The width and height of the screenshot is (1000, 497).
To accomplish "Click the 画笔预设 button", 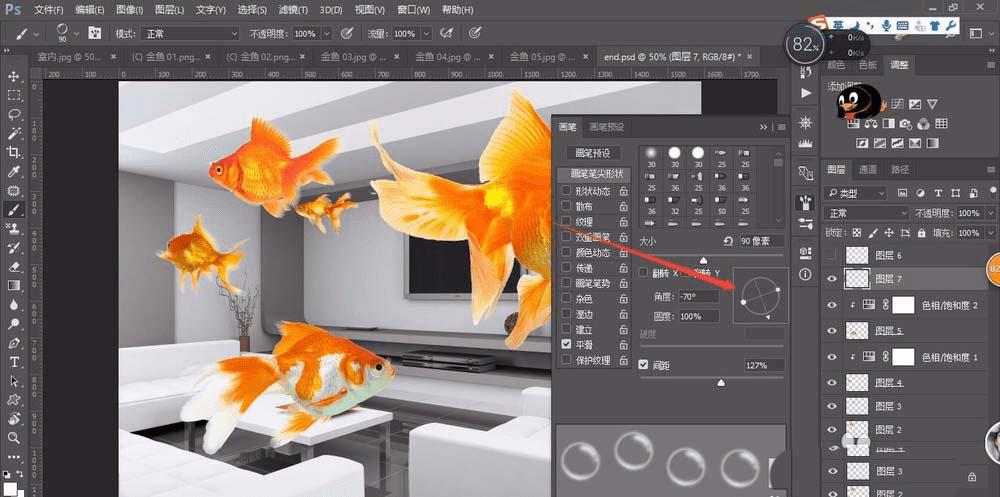I will [x=593, y=153].
